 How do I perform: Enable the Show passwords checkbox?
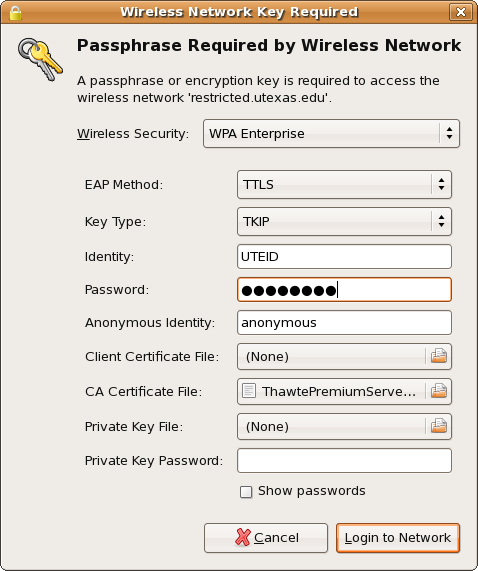pyautogui.click(x=246, y=492)
